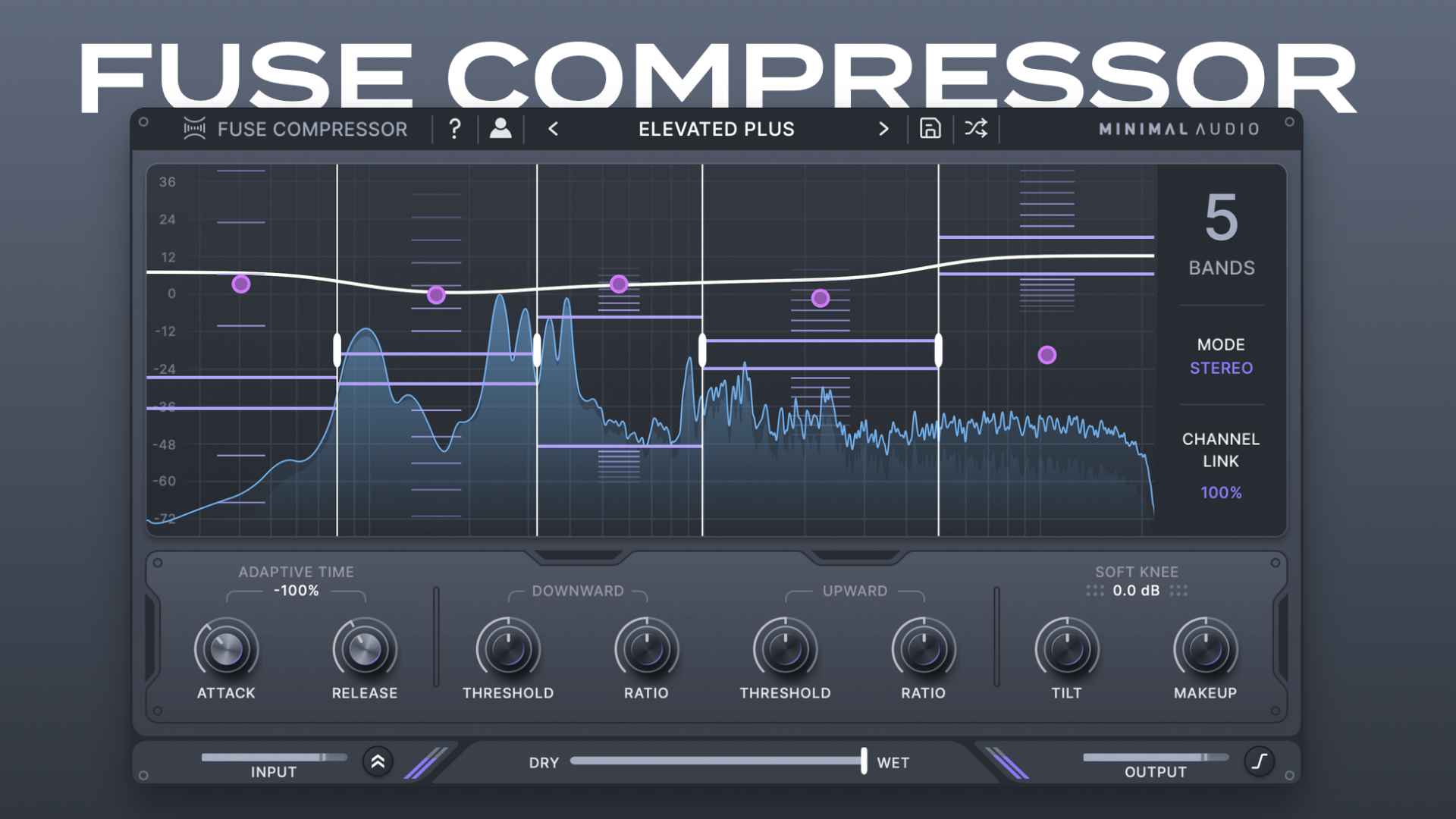Click the SOFT KNEE 0.0 dB value
Viewport: 1456px width, 819px height.
[x=1135, y=591]
